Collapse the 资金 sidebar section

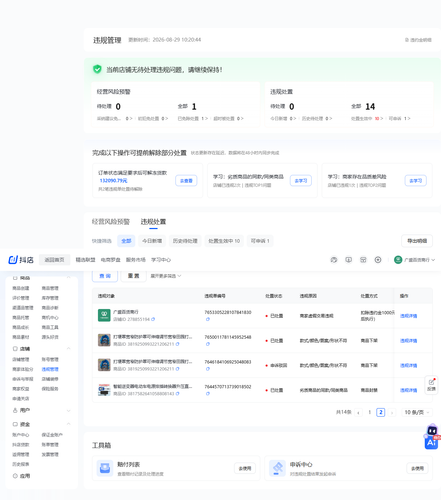69,424
